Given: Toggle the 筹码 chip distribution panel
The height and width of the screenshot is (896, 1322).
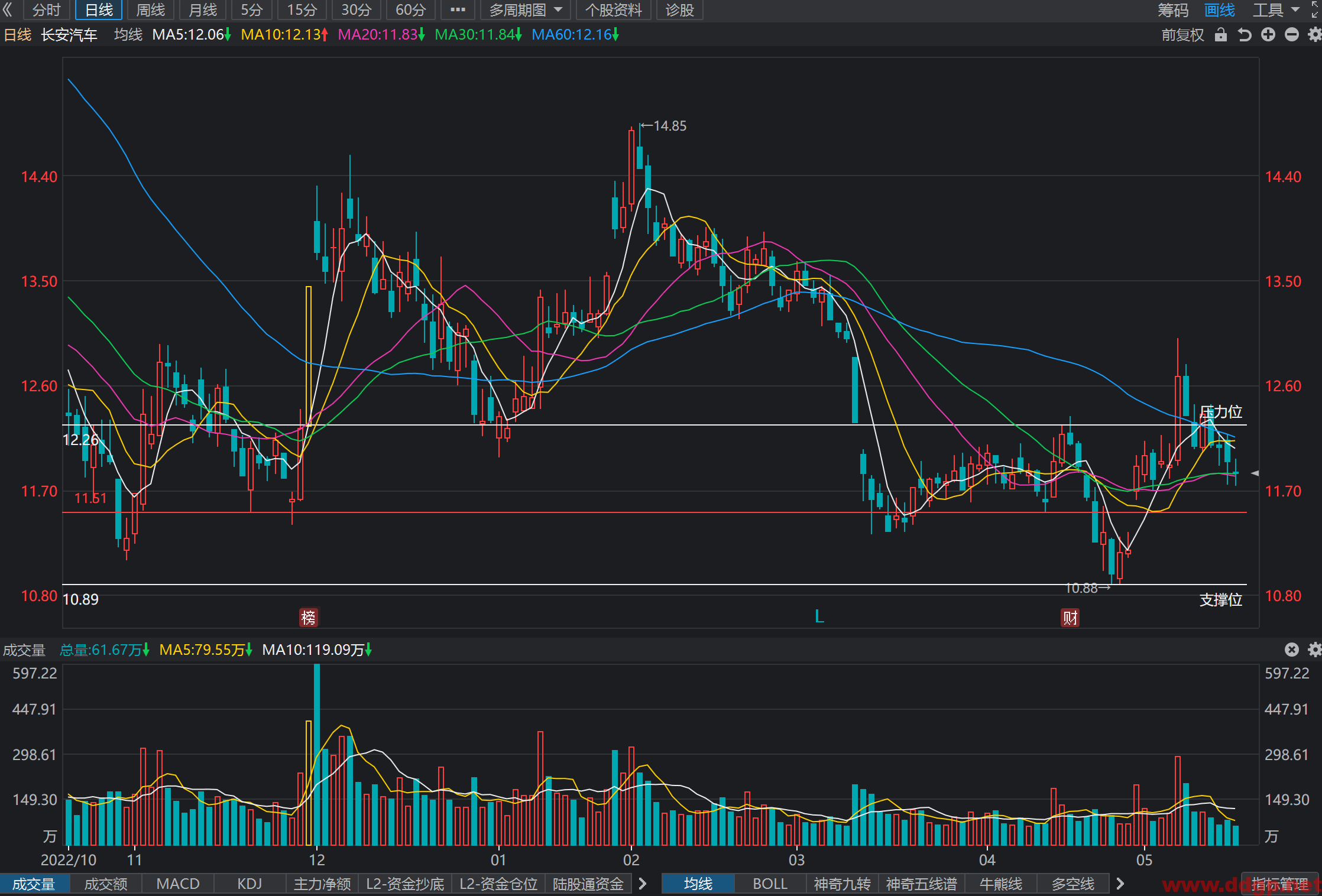Looking at the screenshot, I should [x=1173, y=10].
